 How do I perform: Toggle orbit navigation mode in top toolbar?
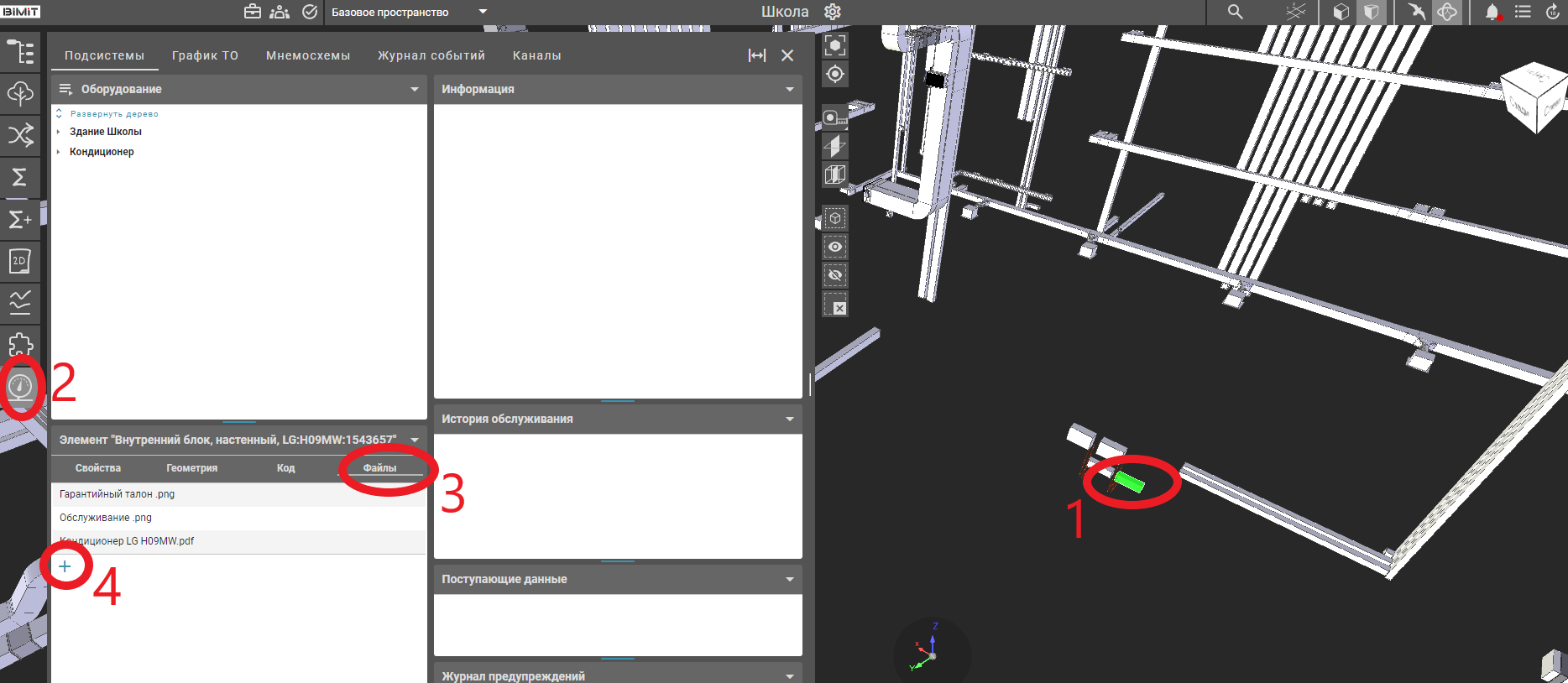(x=1447, y=12)
